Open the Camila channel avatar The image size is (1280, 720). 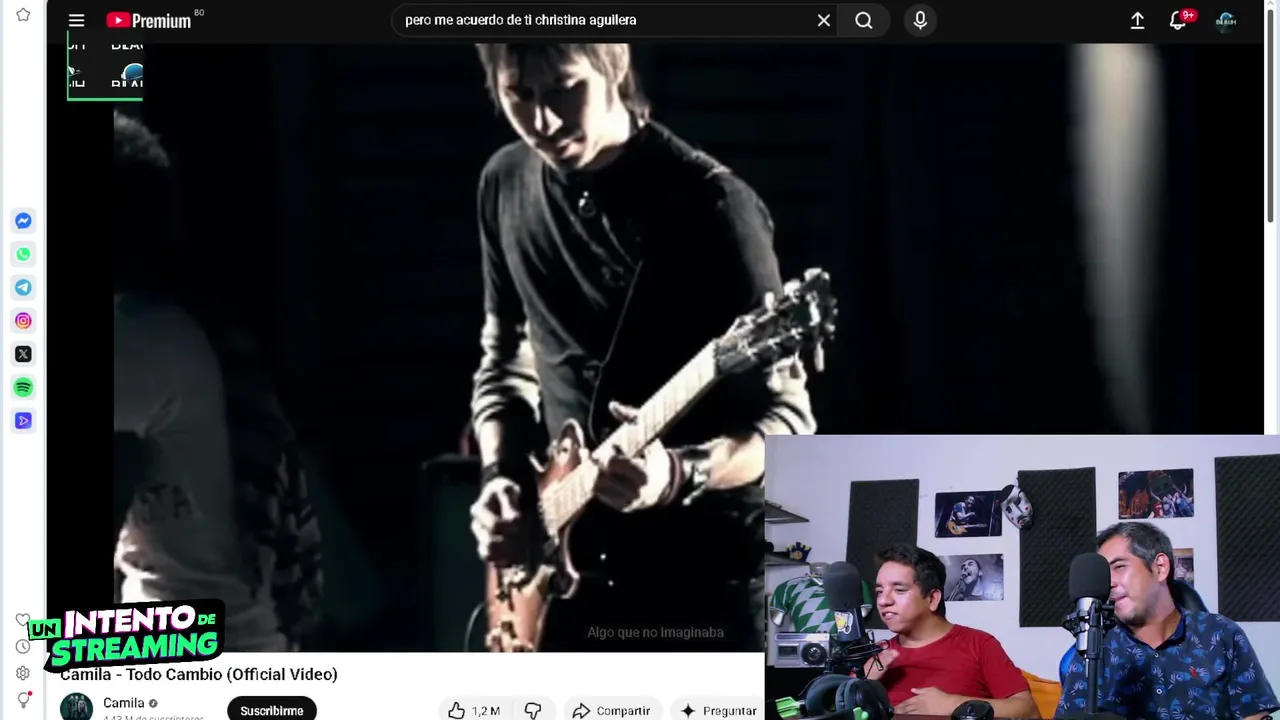click(76, 707)
